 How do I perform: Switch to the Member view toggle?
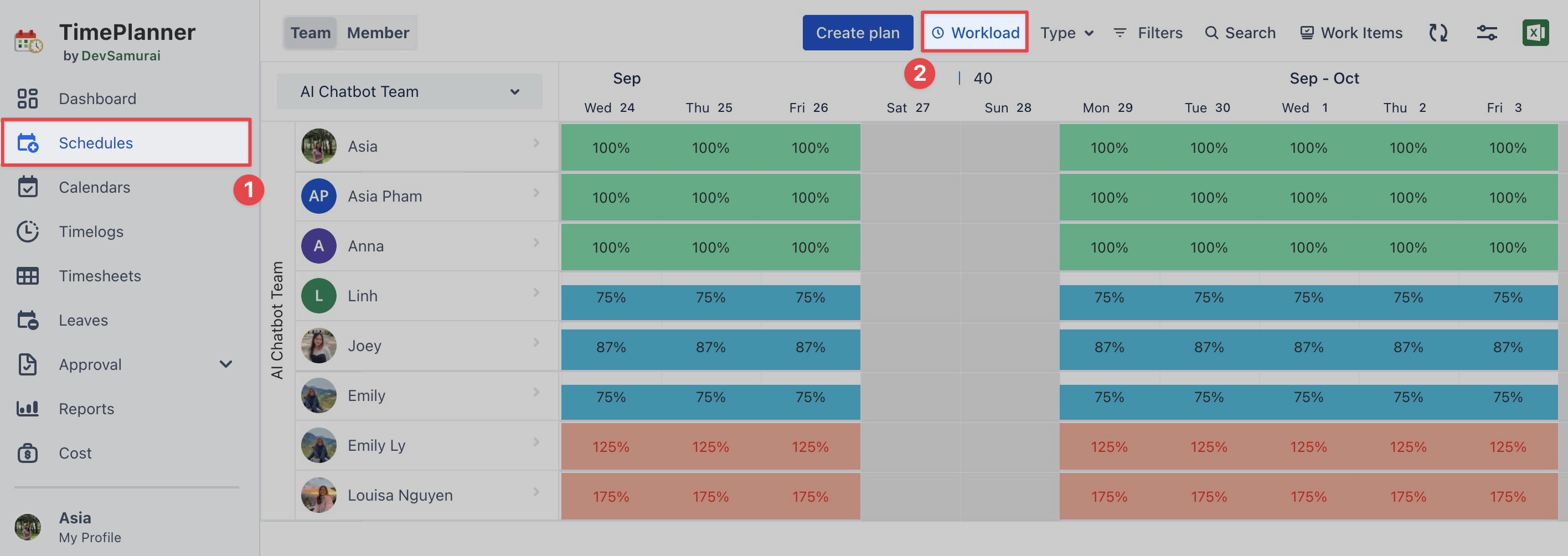click(x=378, y=33)
